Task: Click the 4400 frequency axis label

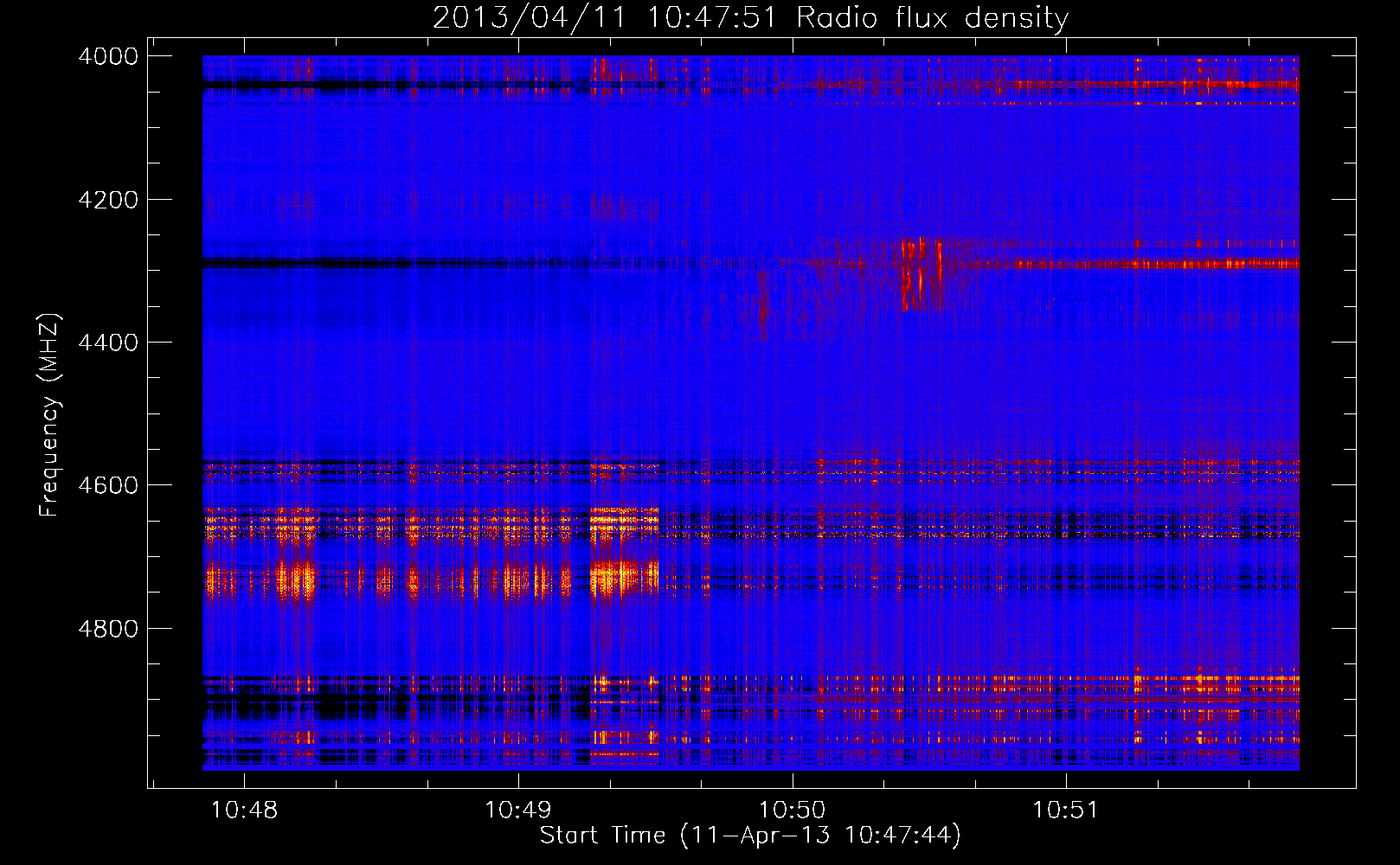Action: tap(108, 343)
